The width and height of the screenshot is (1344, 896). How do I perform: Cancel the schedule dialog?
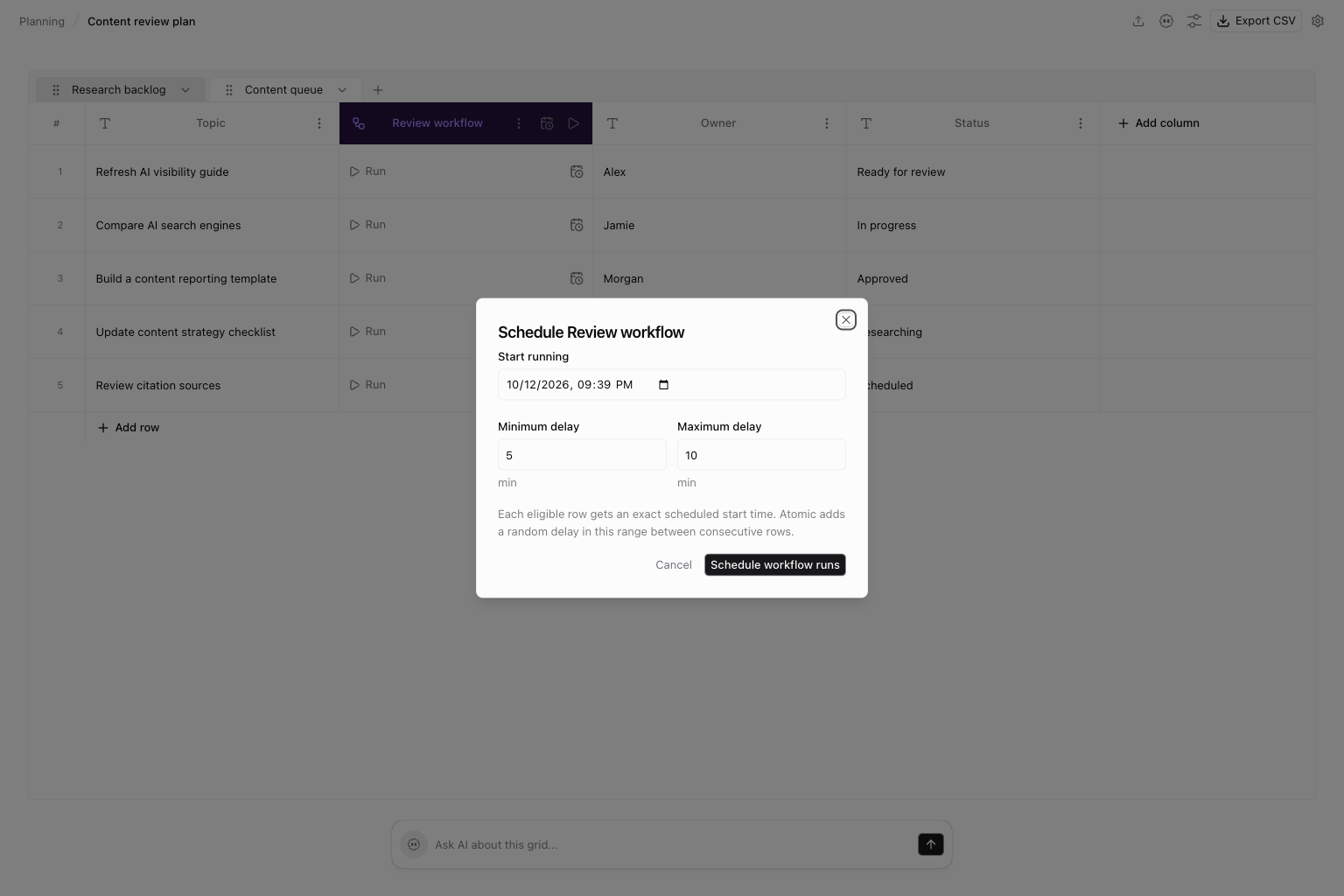pos(674,565)
